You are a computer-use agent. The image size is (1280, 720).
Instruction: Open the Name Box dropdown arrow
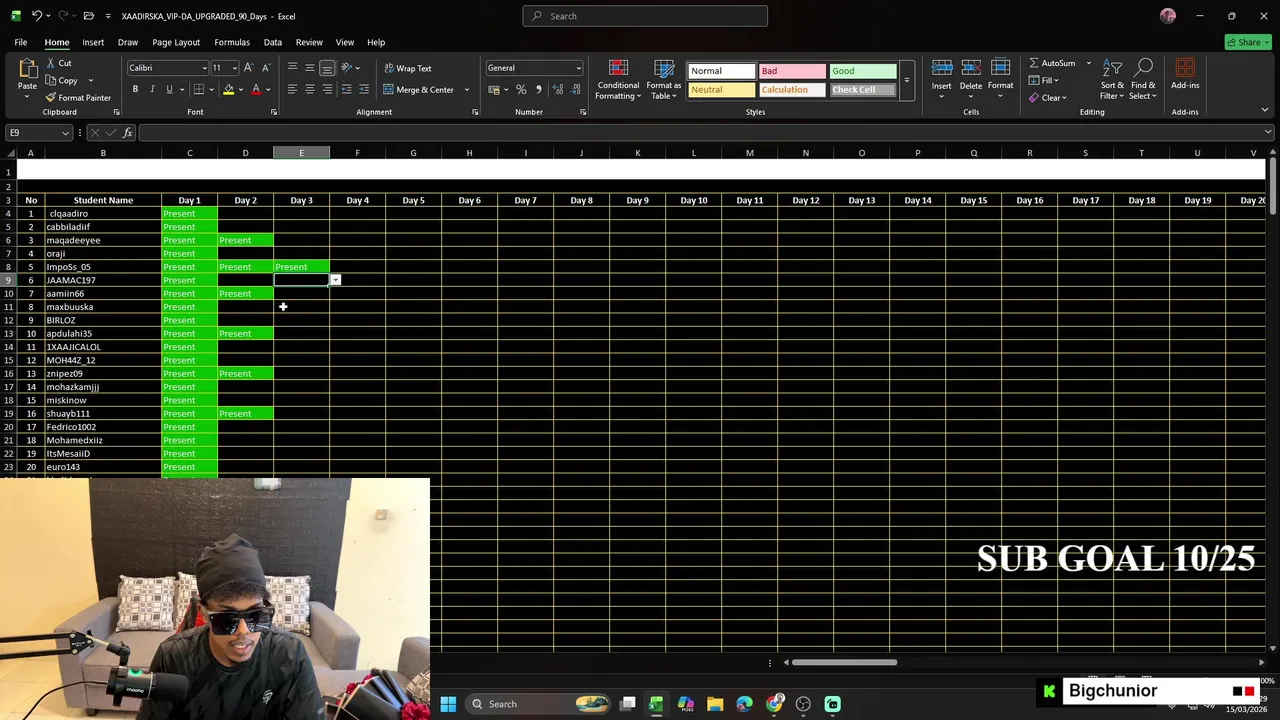66,133
